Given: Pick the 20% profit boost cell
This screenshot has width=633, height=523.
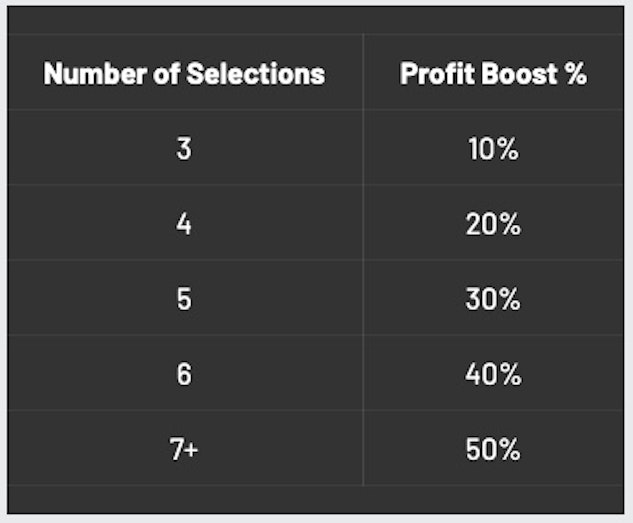Looking at the screenshot, I should (x=493, y=225).
